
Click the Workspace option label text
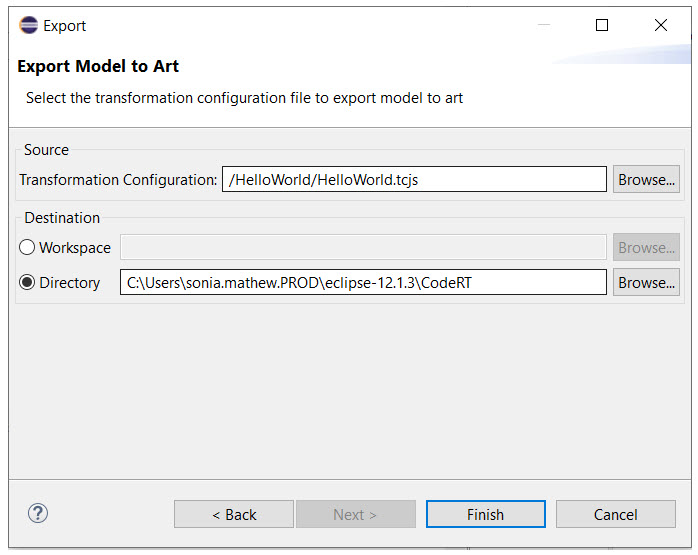(75, 248)
